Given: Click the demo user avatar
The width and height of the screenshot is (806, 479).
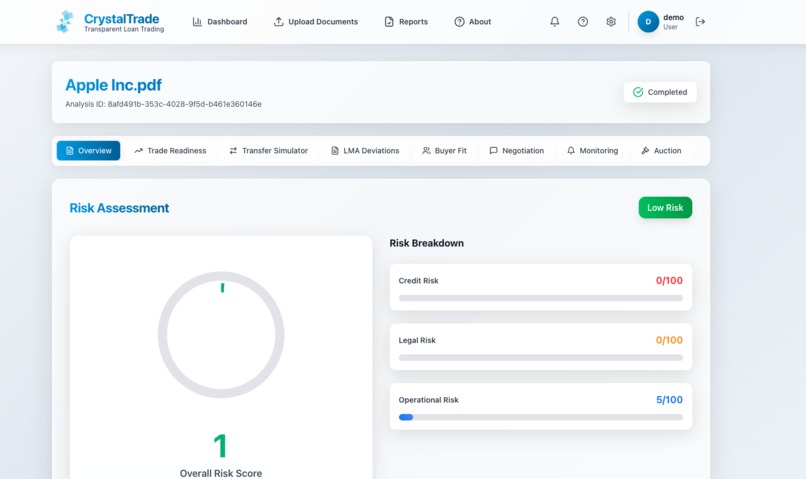Looking at the screenshot, I should coord(648,22).
